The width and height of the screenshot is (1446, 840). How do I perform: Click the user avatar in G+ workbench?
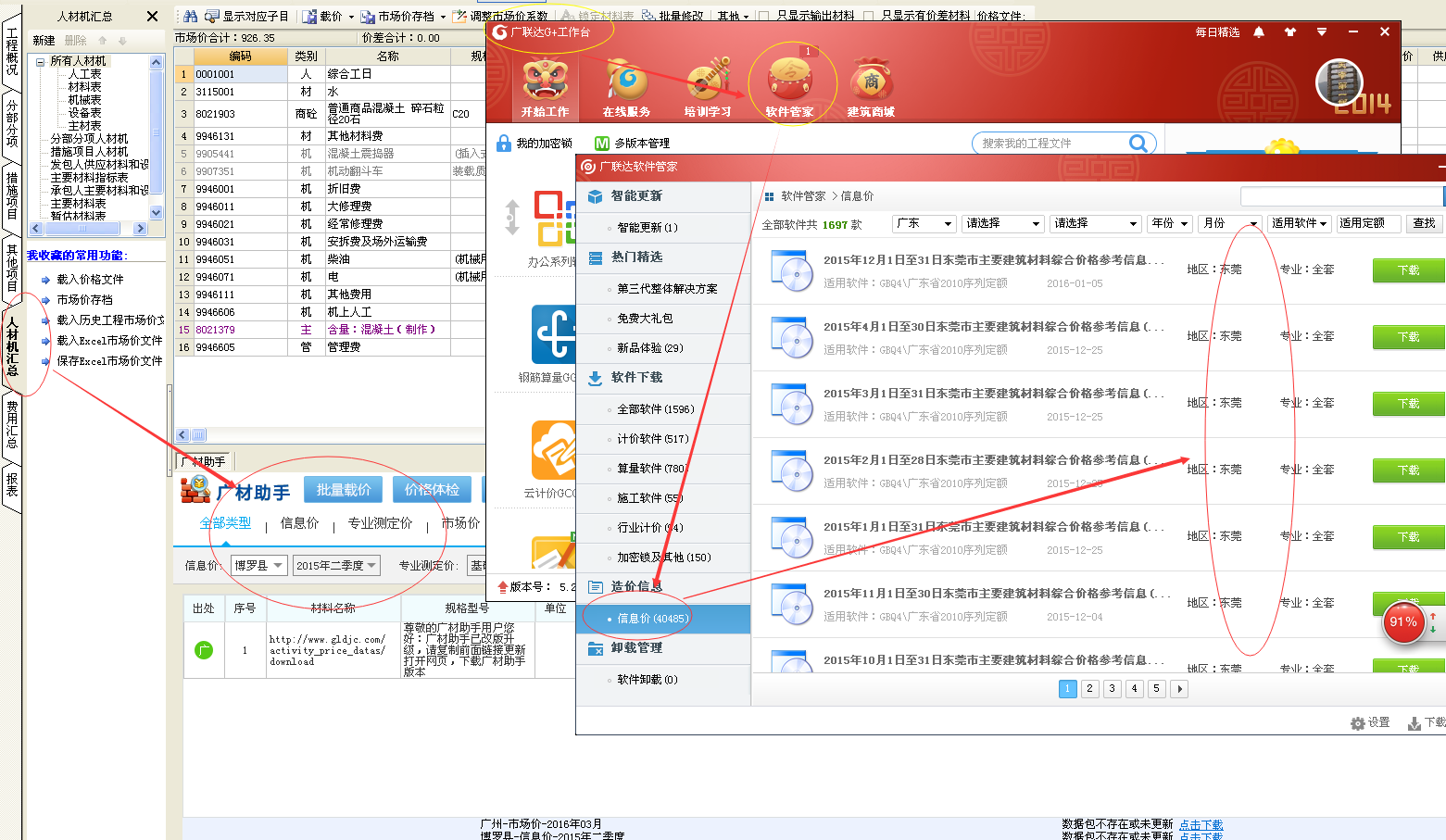point(1339,83)
